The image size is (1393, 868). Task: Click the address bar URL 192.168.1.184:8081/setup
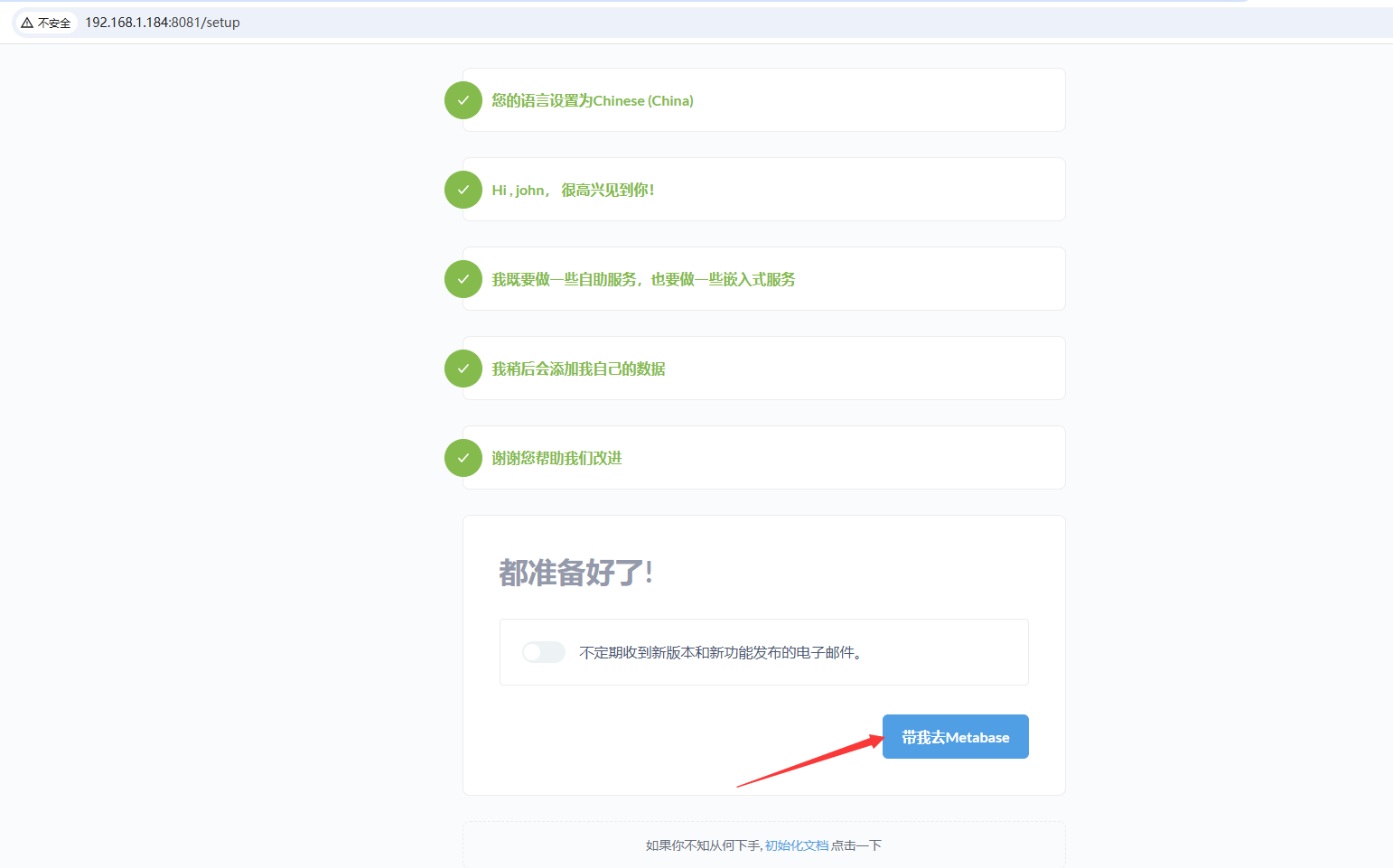(x=163, y=23)
